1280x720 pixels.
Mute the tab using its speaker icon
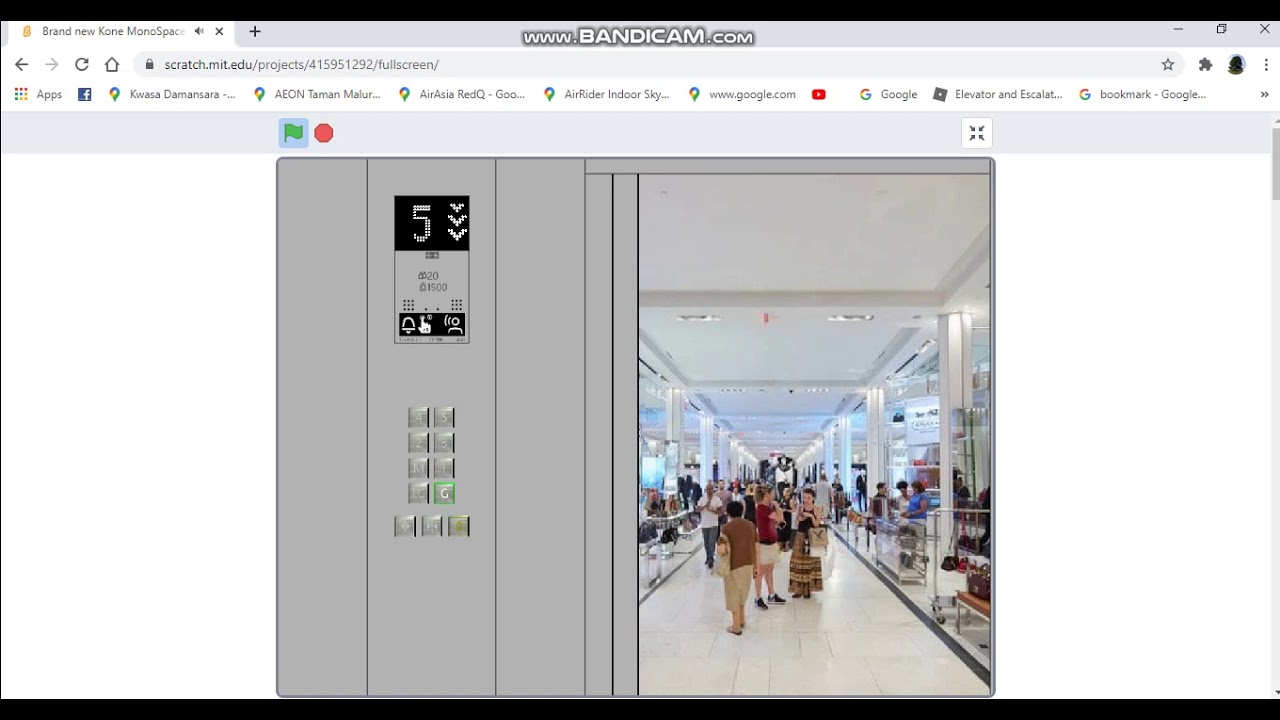(199, 31)
